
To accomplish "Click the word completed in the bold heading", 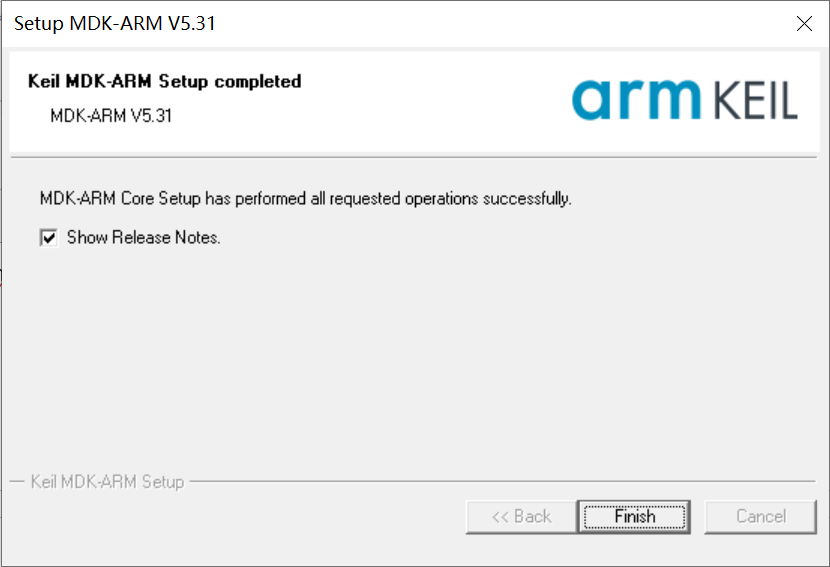I will tap(258, 82).
